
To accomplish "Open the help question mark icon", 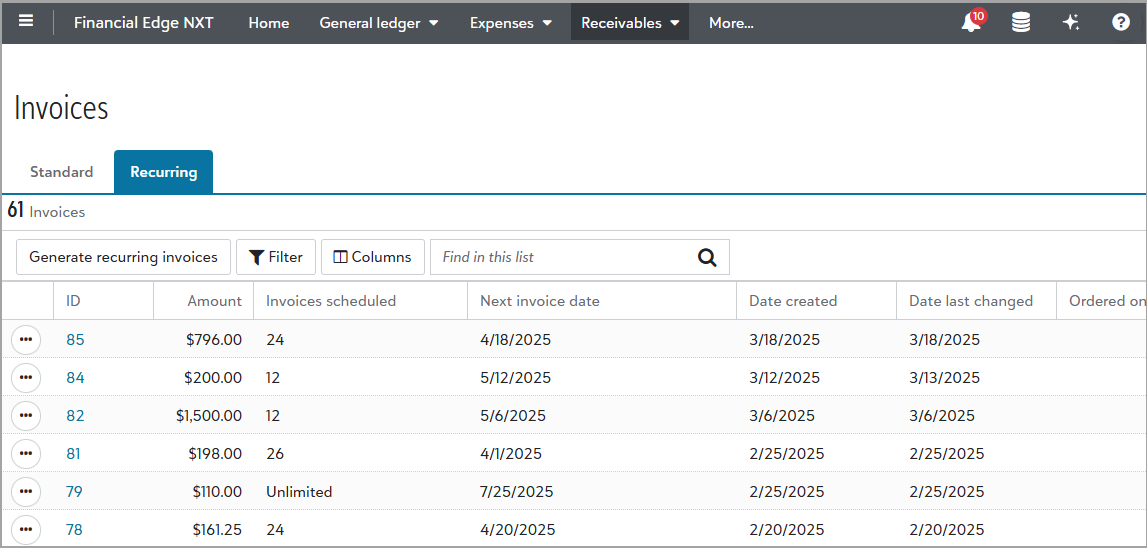I will coord(1121,23).
